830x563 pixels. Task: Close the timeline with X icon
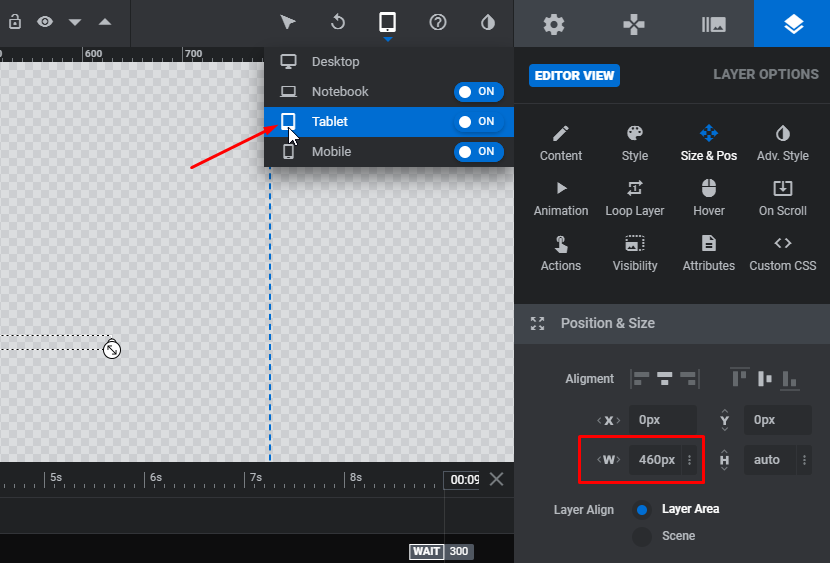[x=497, y=479]
